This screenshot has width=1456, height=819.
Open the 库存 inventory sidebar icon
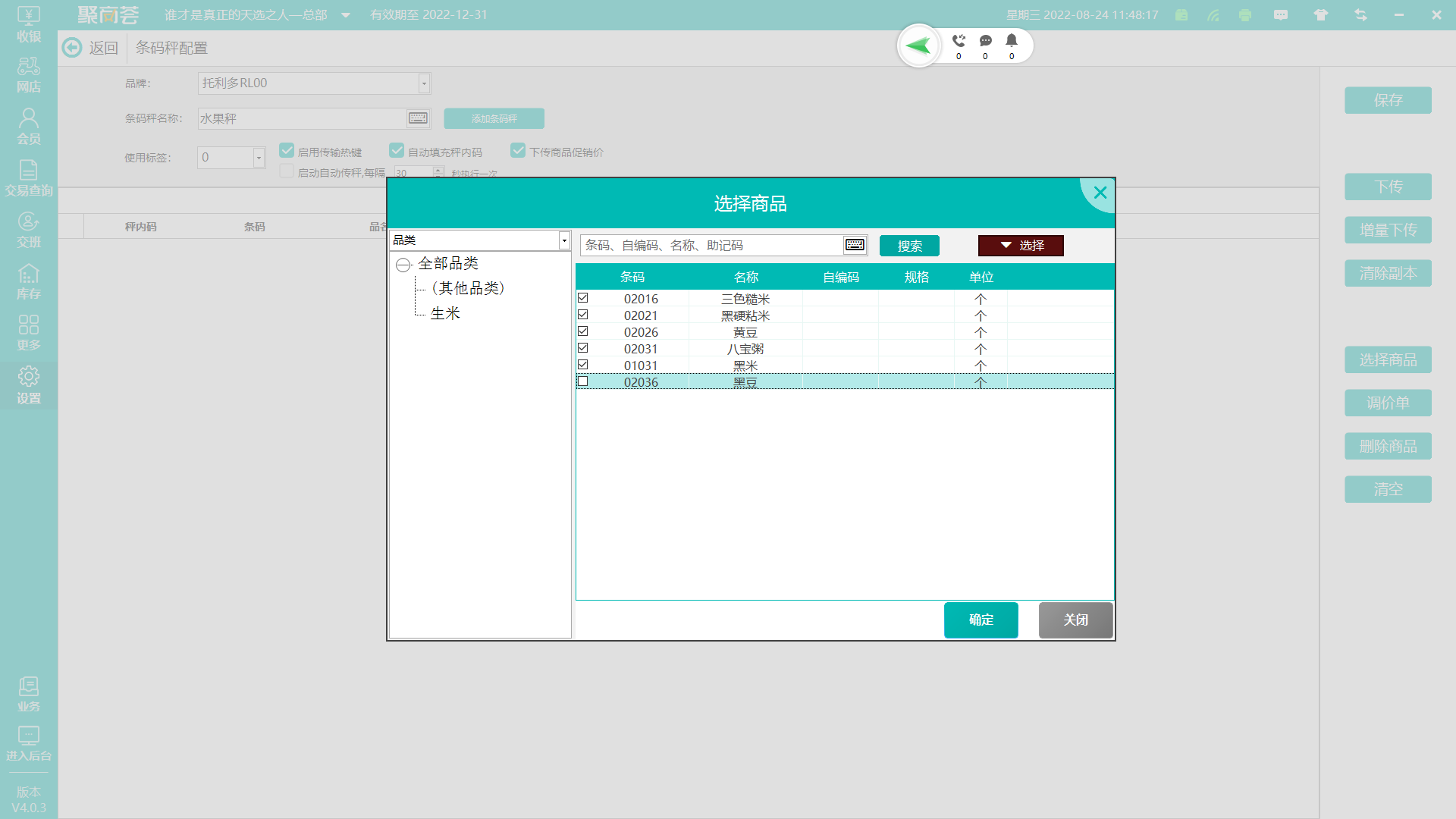[x=29, y=281]
